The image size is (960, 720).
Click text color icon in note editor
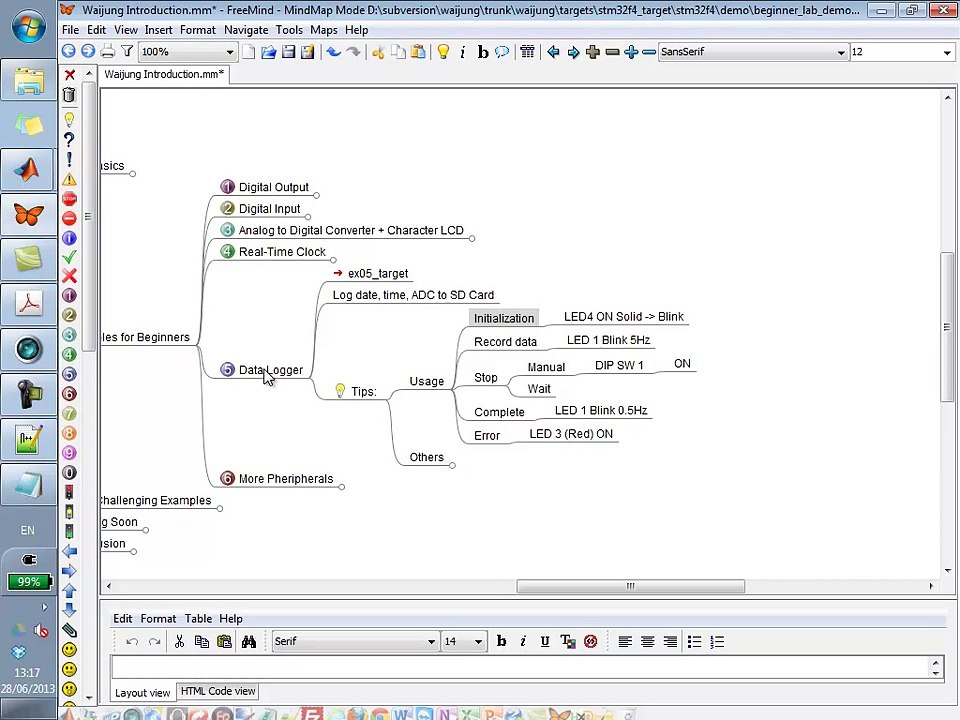click(568, 641)
